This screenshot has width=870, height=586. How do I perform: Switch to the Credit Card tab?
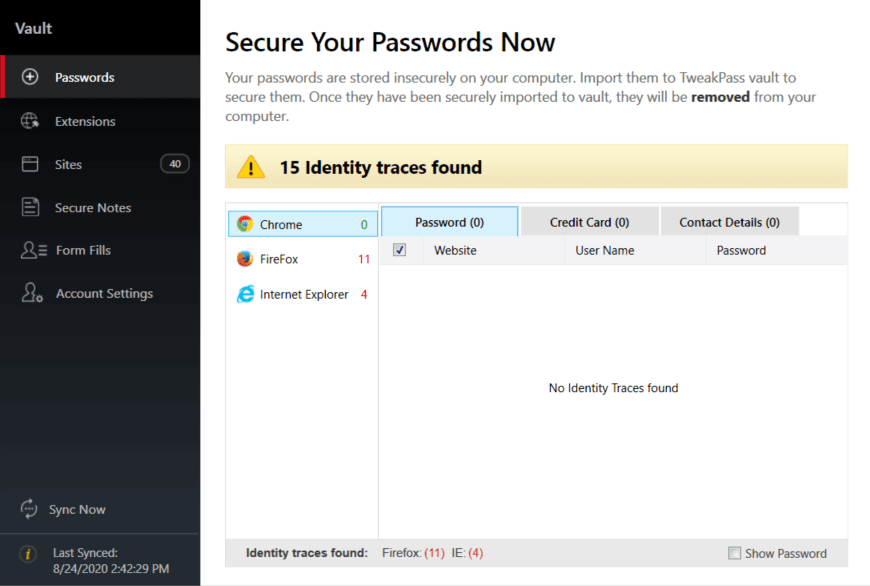tap(589, 220)
